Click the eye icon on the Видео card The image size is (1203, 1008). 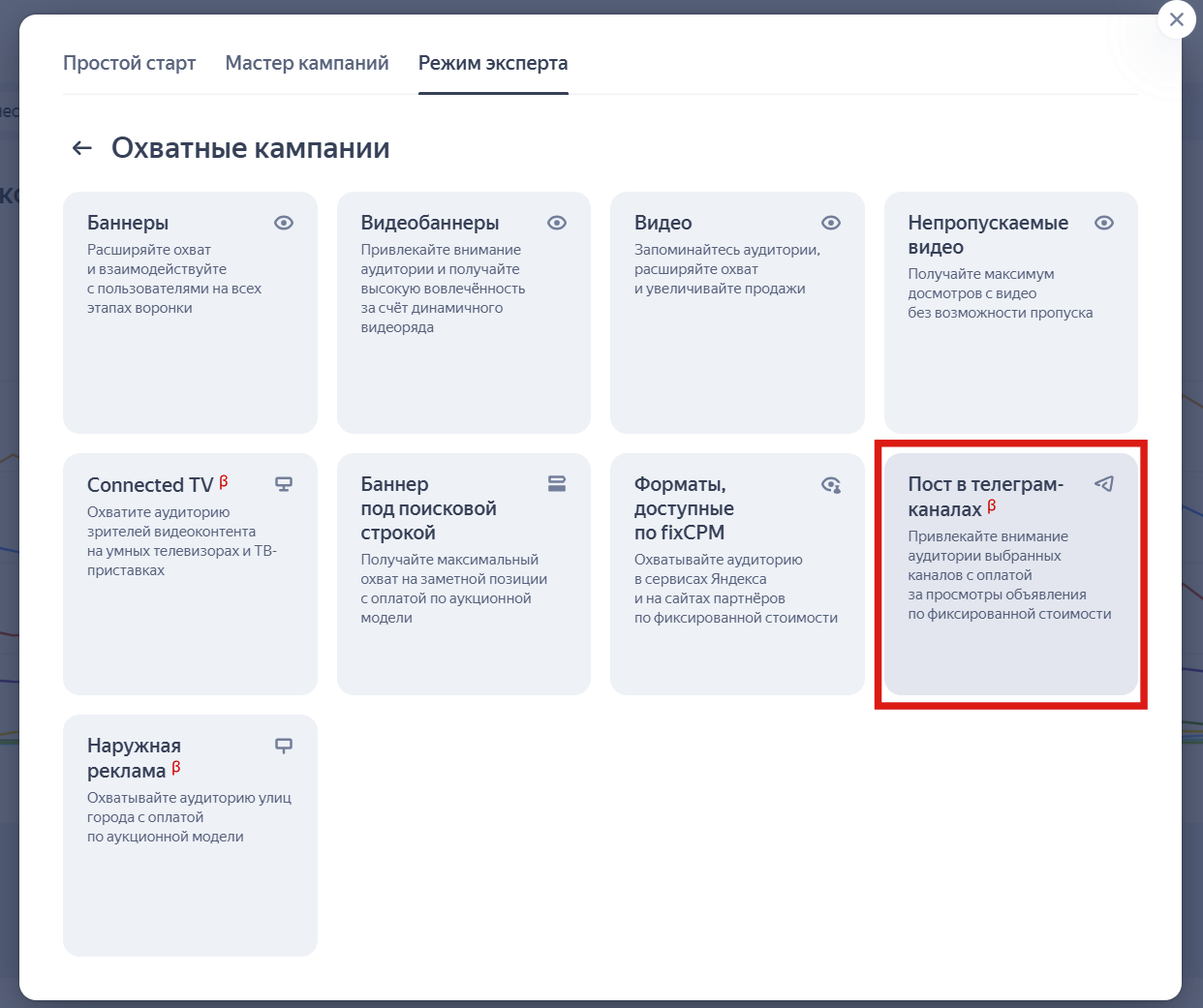(x=830, y=223)
